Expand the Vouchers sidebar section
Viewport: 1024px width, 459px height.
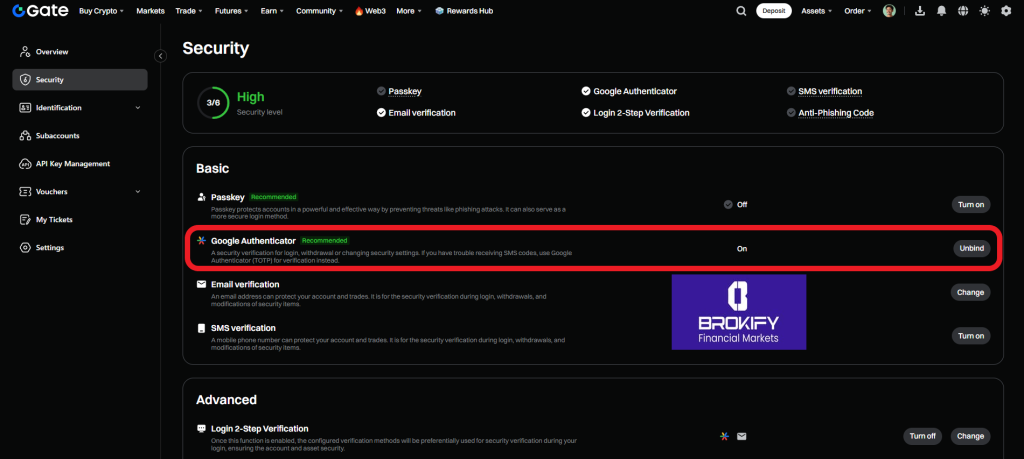(x=138, y=192)
